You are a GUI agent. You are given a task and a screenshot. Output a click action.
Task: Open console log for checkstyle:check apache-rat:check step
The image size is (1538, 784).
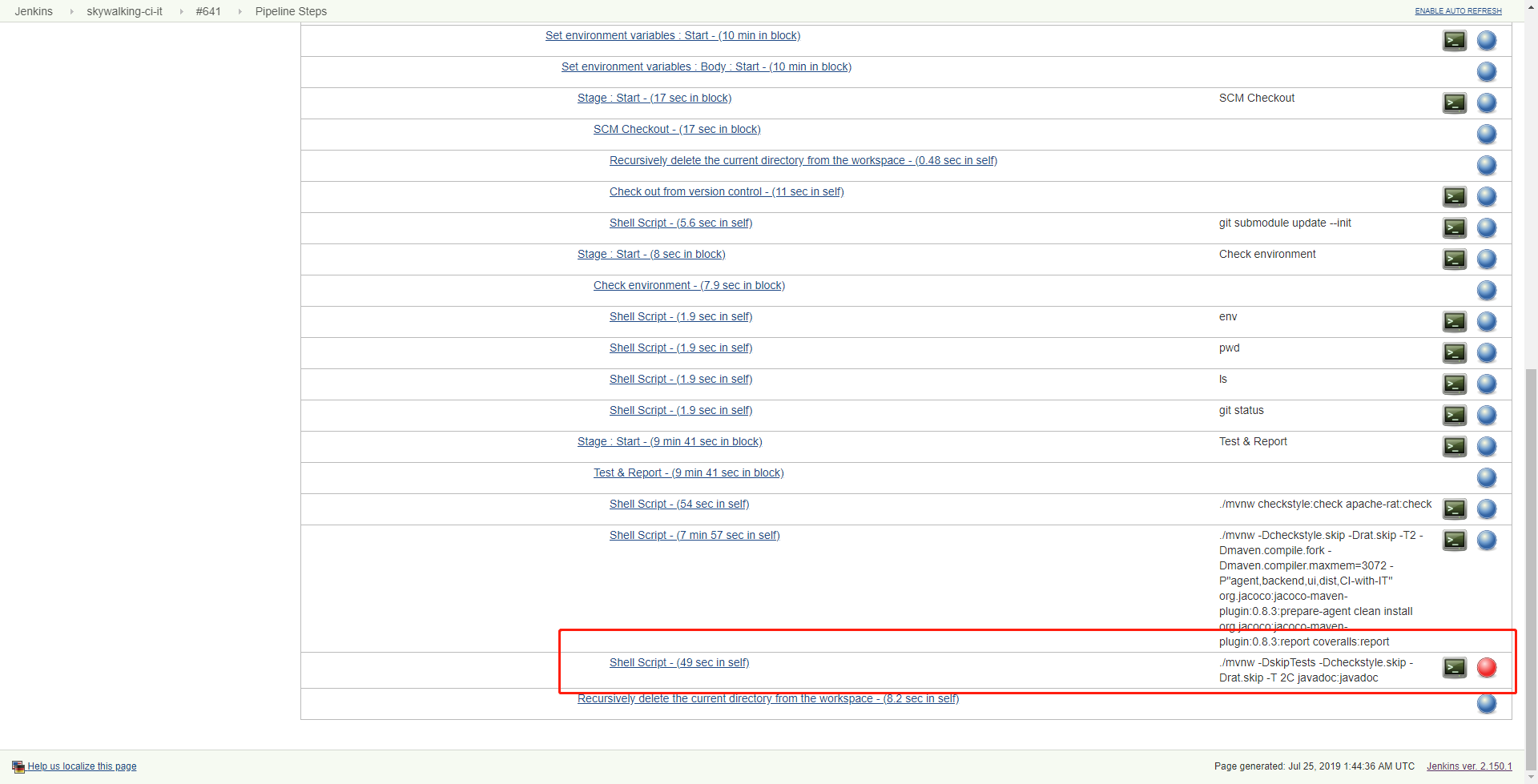(x=1455, y=509)
